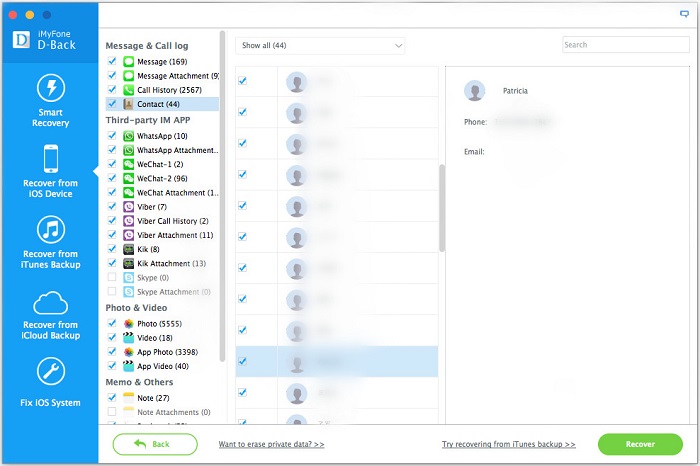This screenshot has width=700, height=466.
Task: Select Video (18) category
Action: click(154, 338)
